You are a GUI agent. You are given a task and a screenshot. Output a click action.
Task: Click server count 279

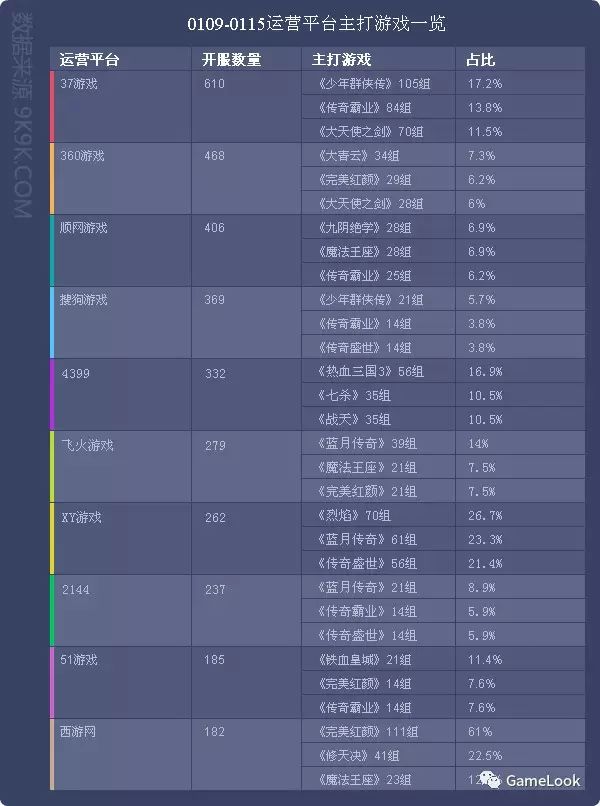[x=215, y=445]
